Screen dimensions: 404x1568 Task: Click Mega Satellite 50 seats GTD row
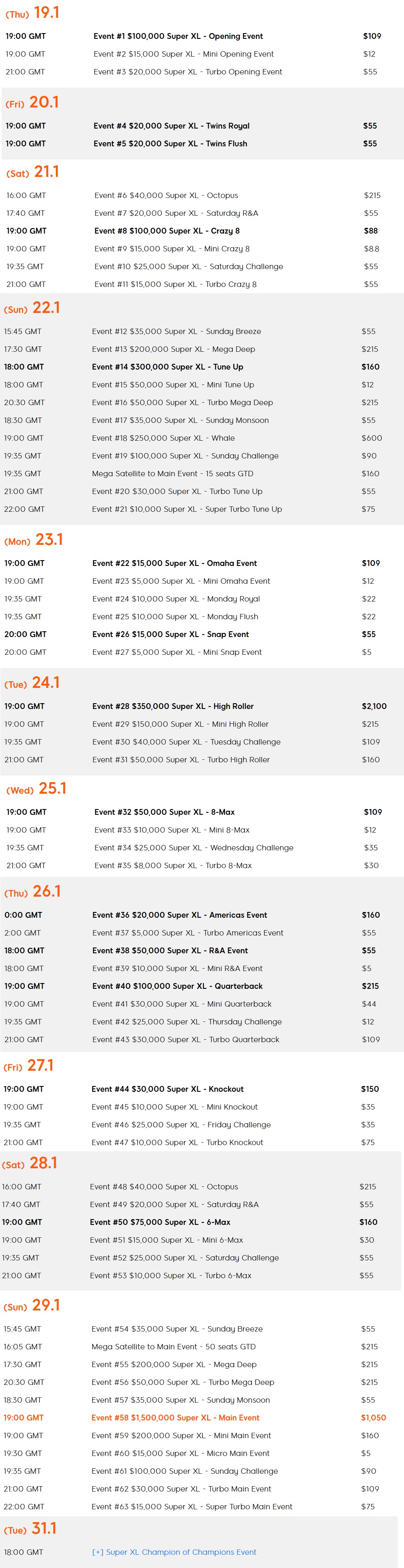202,1346
